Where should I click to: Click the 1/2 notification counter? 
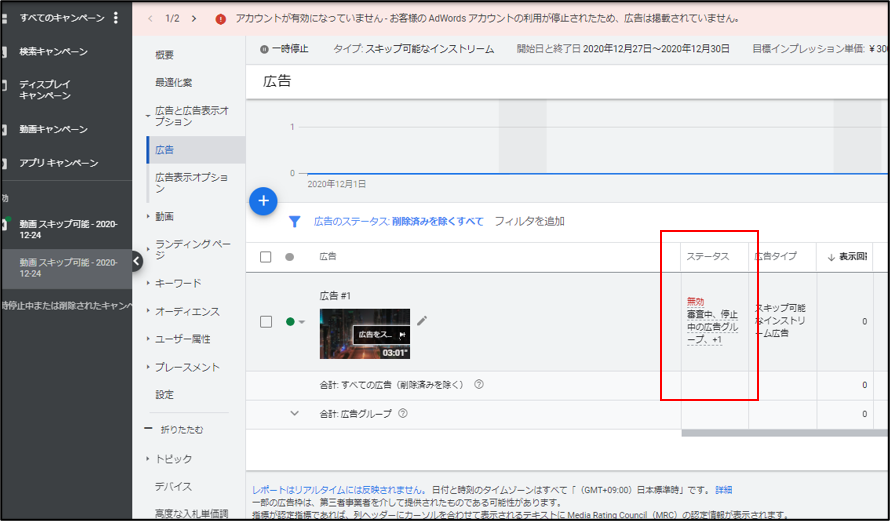(172, 18)
